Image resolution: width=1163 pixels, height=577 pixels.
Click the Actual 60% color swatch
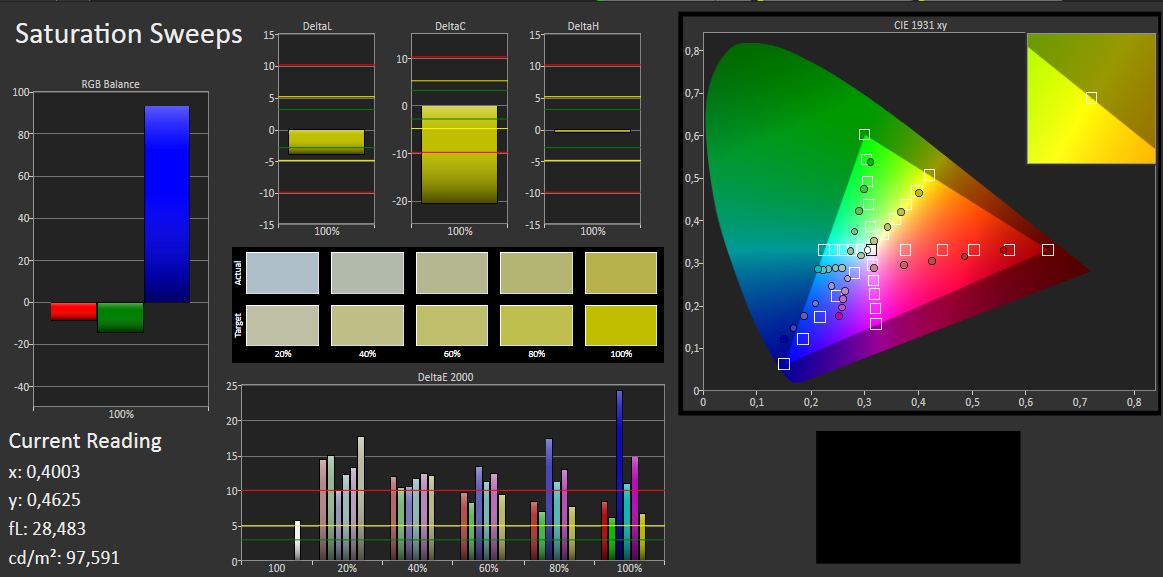[452, 273]
